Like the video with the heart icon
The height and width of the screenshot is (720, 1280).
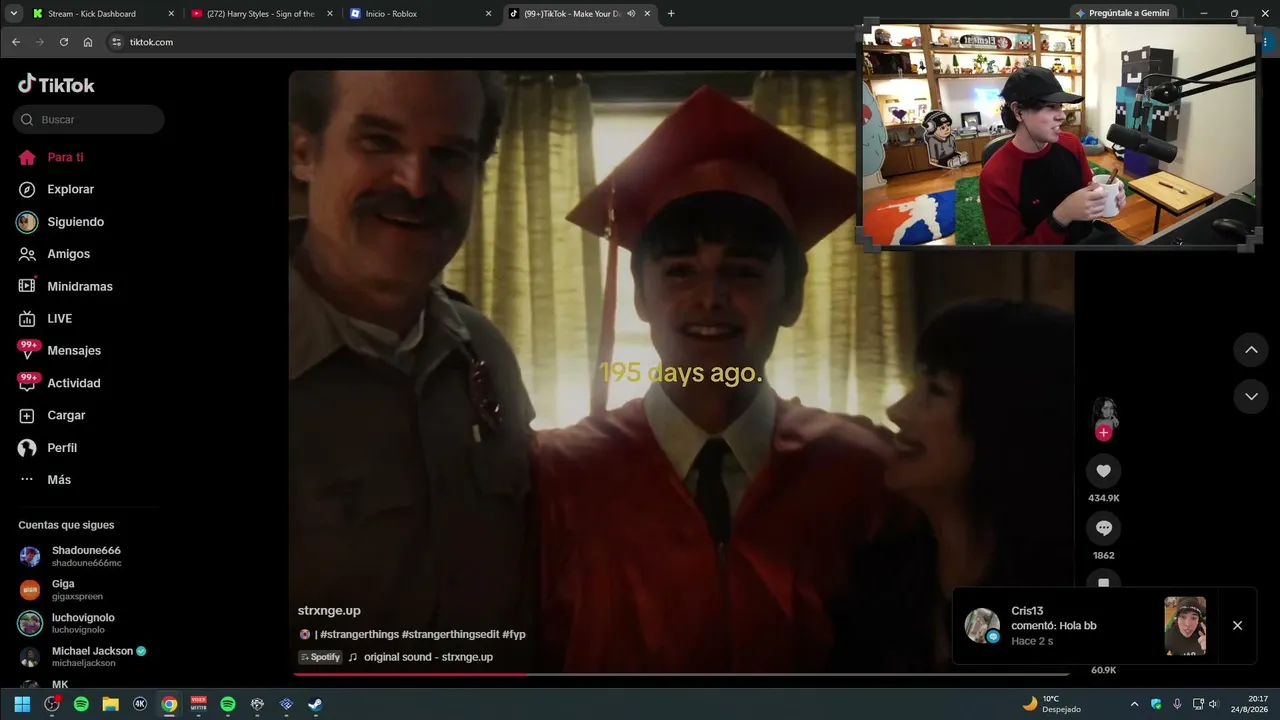pyautogui.click(x=1103, y=471)
